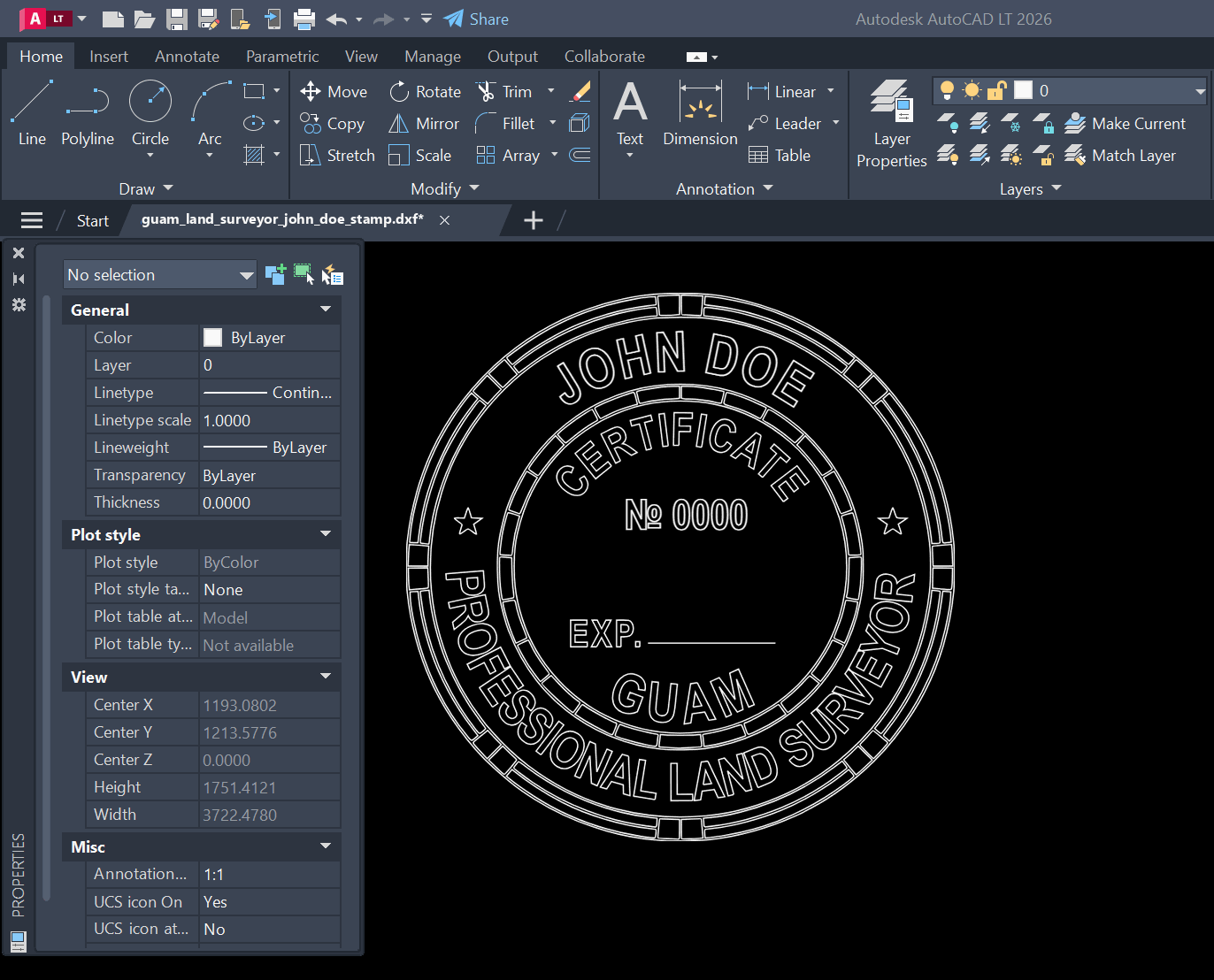1214x980 pixels.
Task: Click the Undo arrow icon
Action: pyautogui.click(x=336, y=19)
